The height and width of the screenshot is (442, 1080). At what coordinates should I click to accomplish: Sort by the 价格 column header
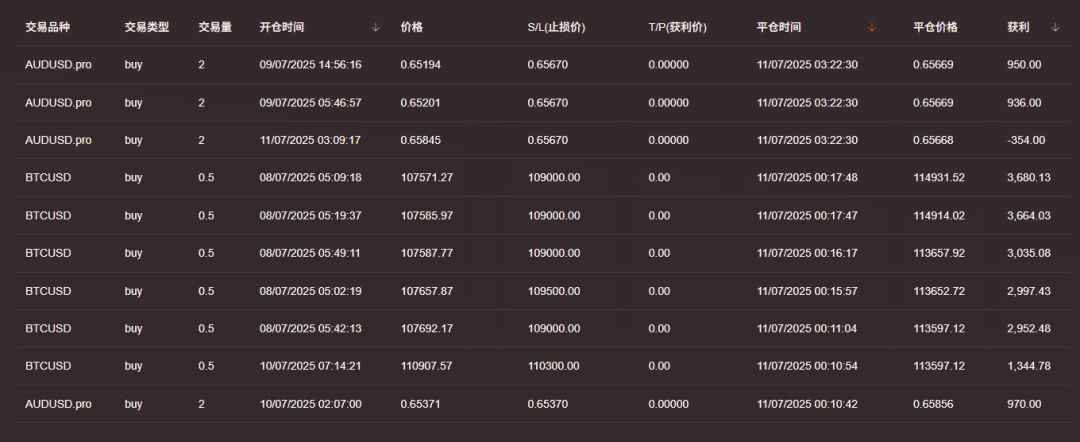411,28
